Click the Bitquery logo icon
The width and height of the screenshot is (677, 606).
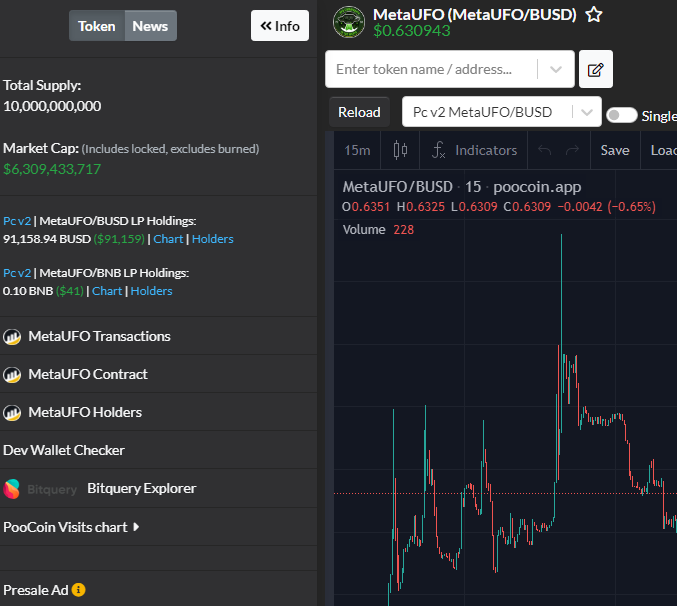tap(12, 489)
